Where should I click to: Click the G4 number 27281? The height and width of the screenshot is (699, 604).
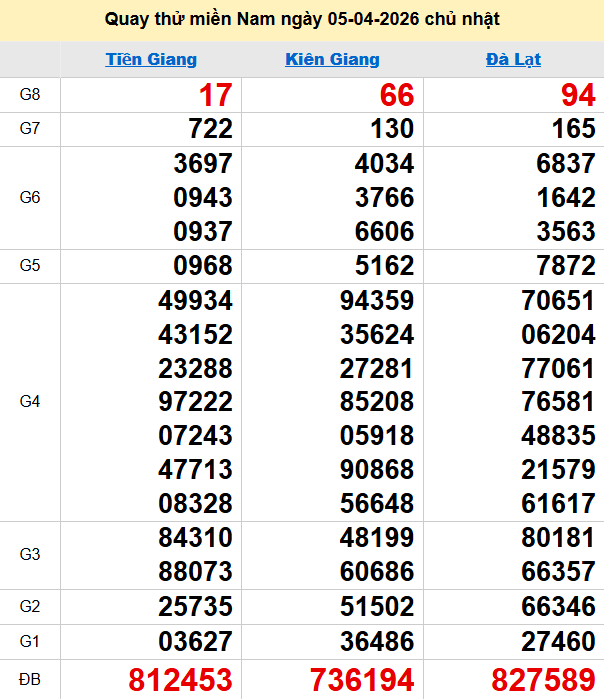[377, 369]
